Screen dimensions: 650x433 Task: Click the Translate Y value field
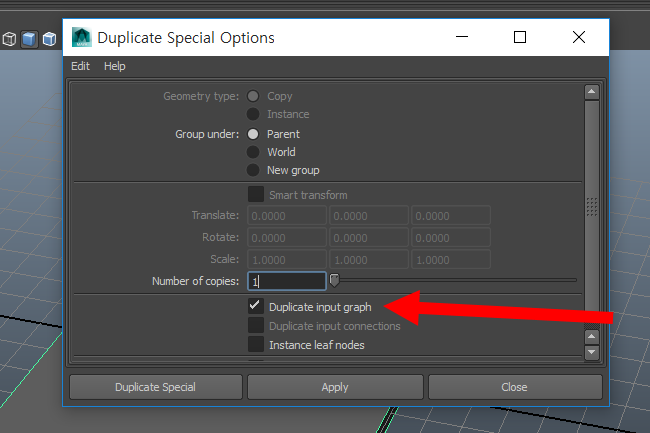(369, 215)
